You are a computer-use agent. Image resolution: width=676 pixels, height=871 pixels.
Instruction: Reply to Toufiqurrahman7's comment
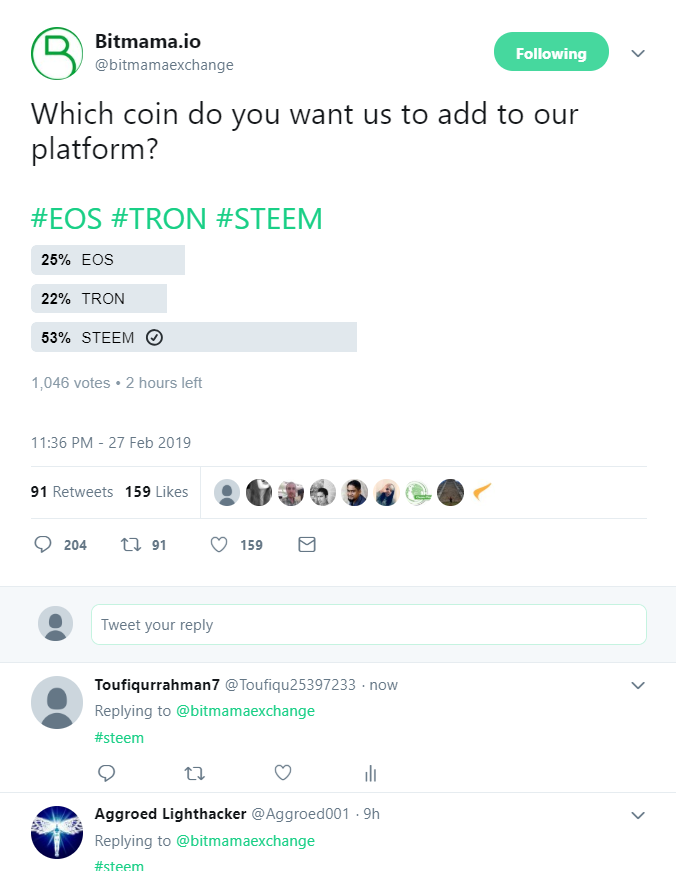coord(107,773)
